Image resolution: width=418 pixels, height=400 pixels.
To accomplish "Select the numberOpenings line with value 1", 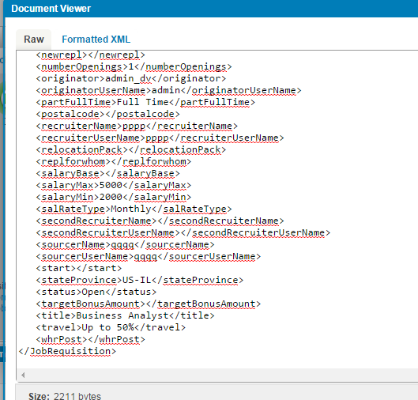I will tap(134, 67).
